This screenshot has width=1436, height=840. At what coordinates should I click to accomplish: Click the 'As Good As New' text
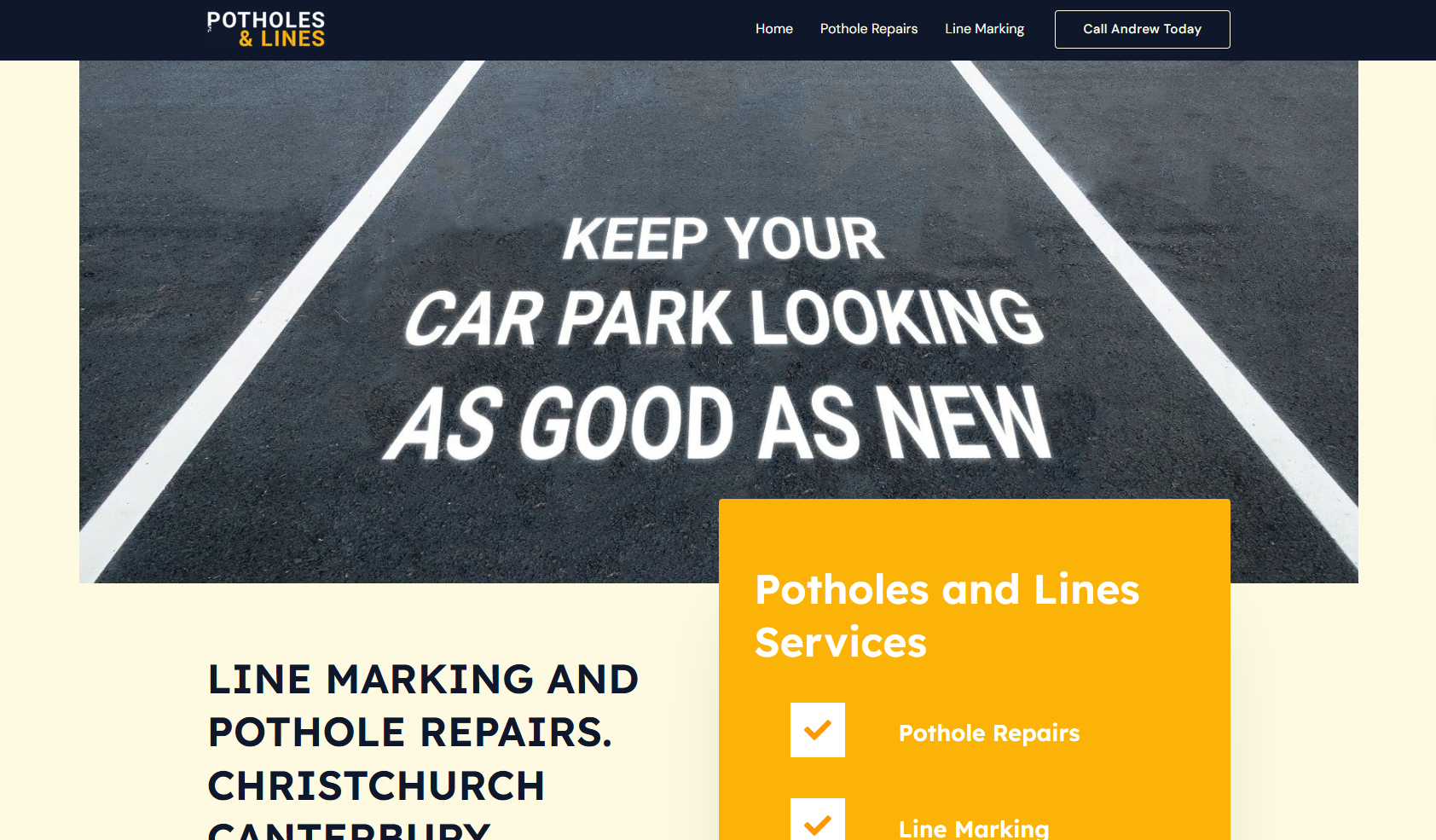(x=718, y=422)
